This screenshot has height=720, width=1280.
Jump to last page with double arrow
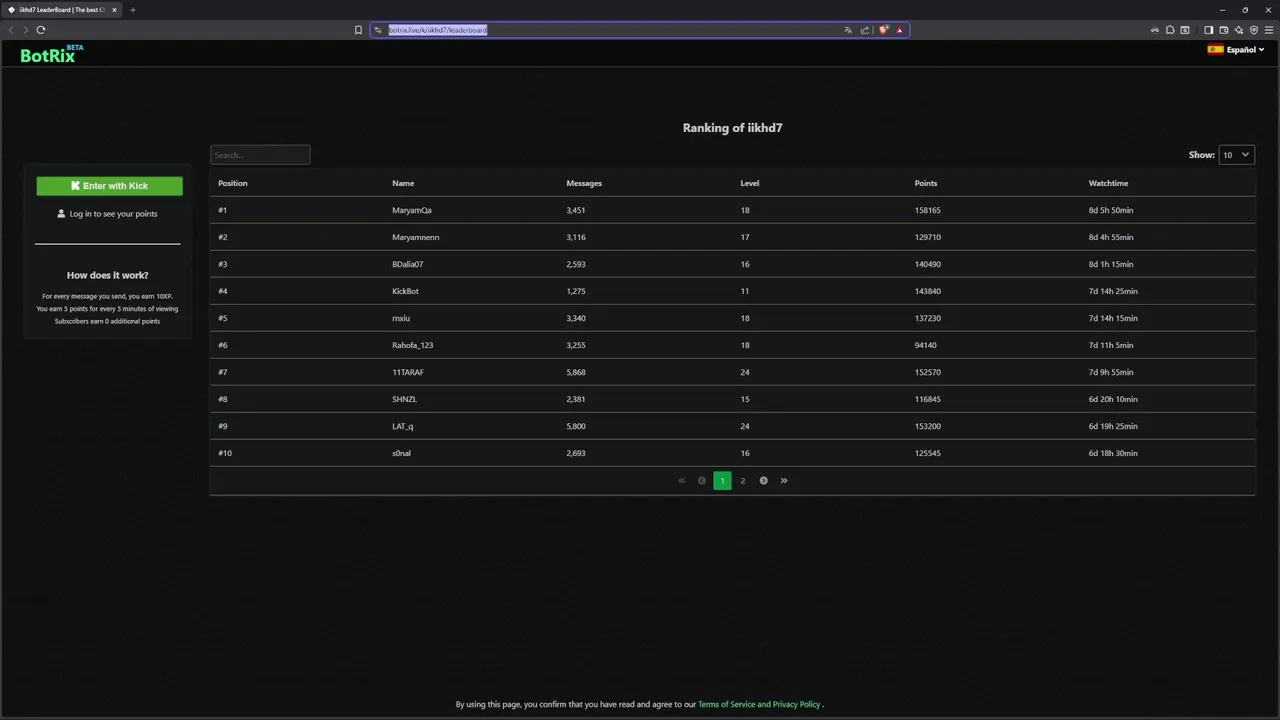(784, 481)
